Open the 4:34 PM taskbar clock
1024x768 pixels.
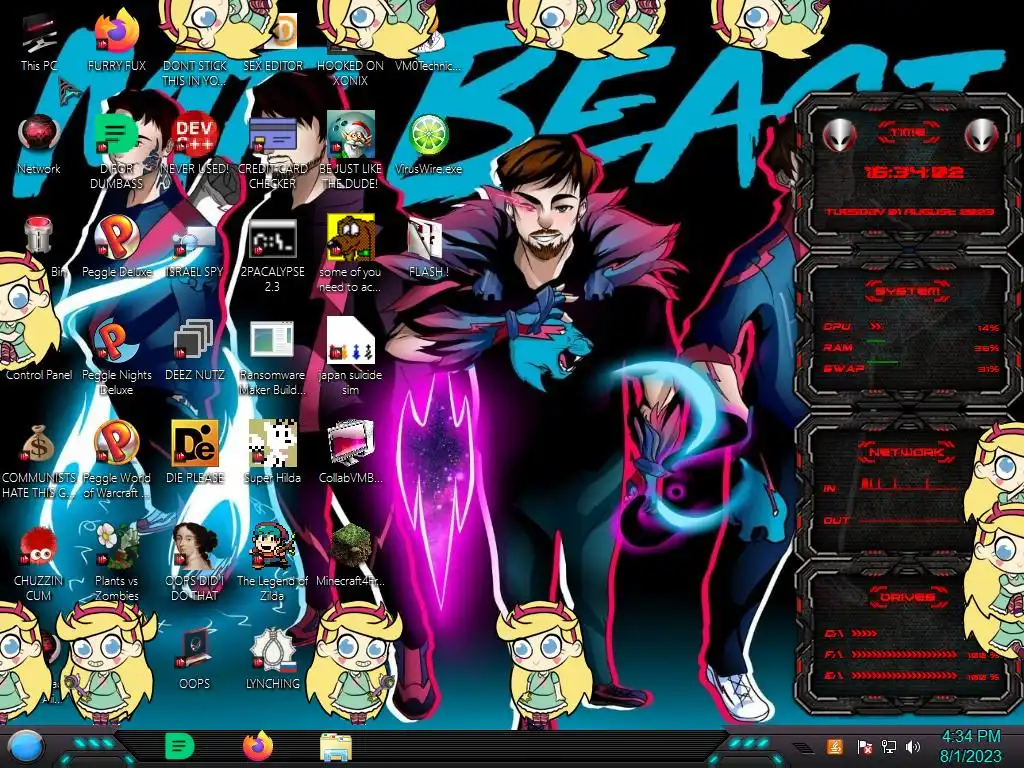coord(970,747)
